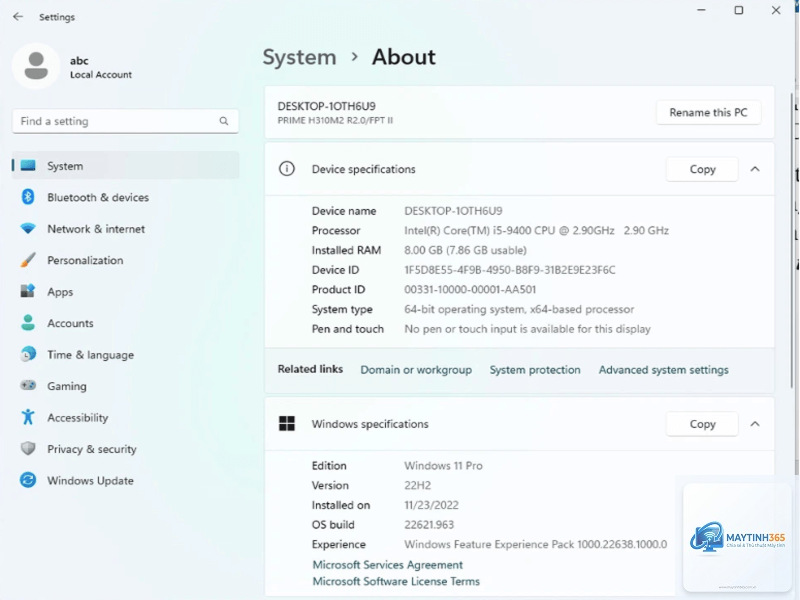Open Bluetooth & devices settings
This screenshot has width=800, height=600.
[x=126, y=197]
